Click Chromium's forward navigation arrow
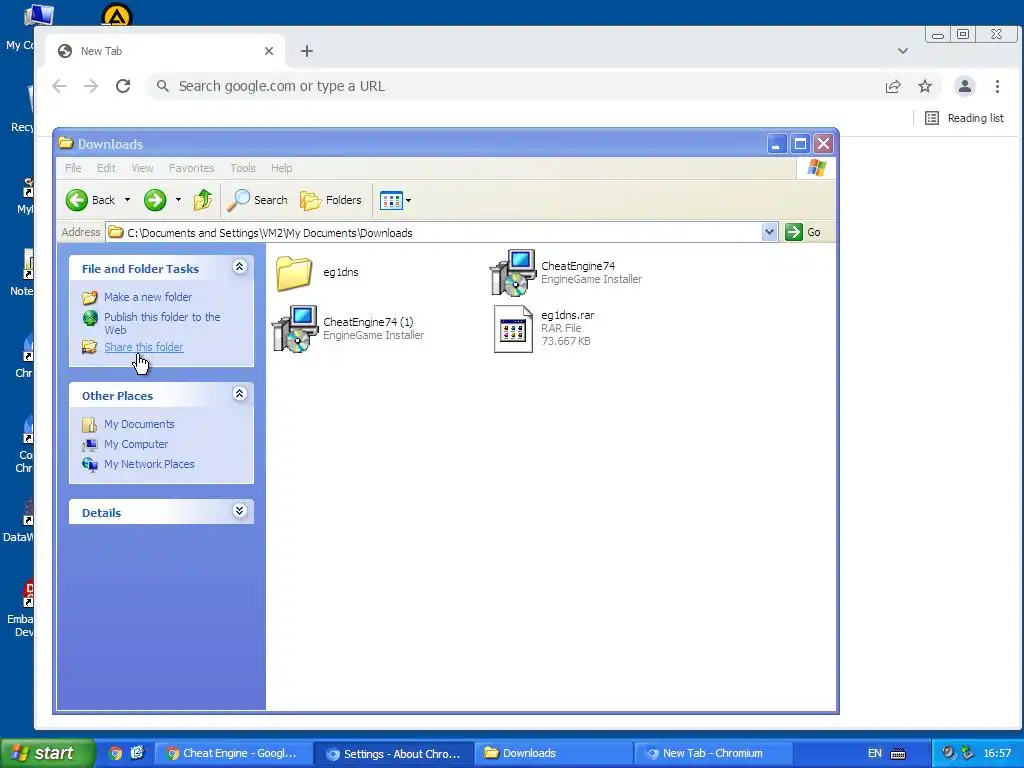This screenshot has height=768, width=1024. click(x=91, y=86)
